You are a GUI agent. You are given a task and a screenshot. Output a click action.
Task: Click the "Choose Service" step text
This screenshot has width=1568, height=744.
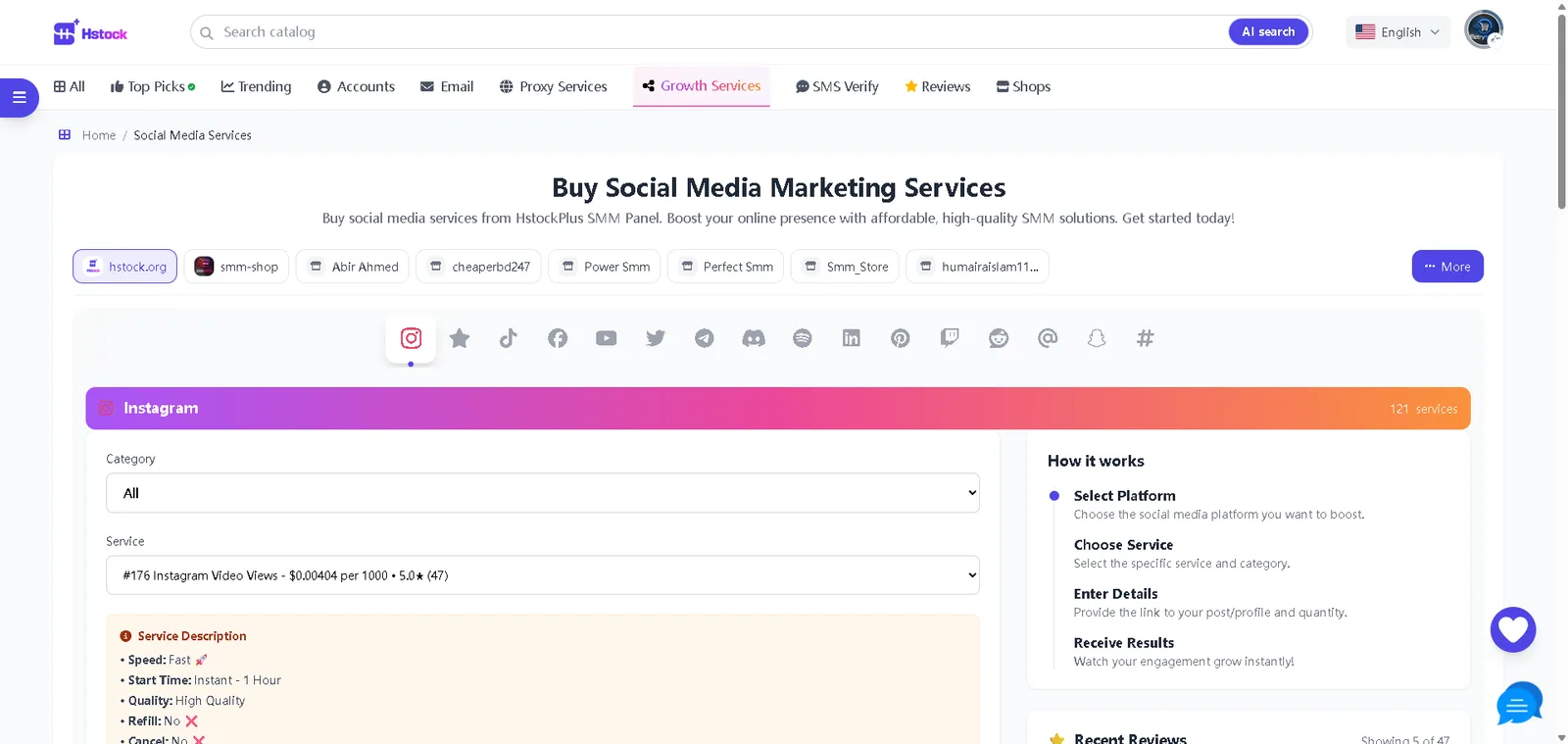[x=1123, y=545]
